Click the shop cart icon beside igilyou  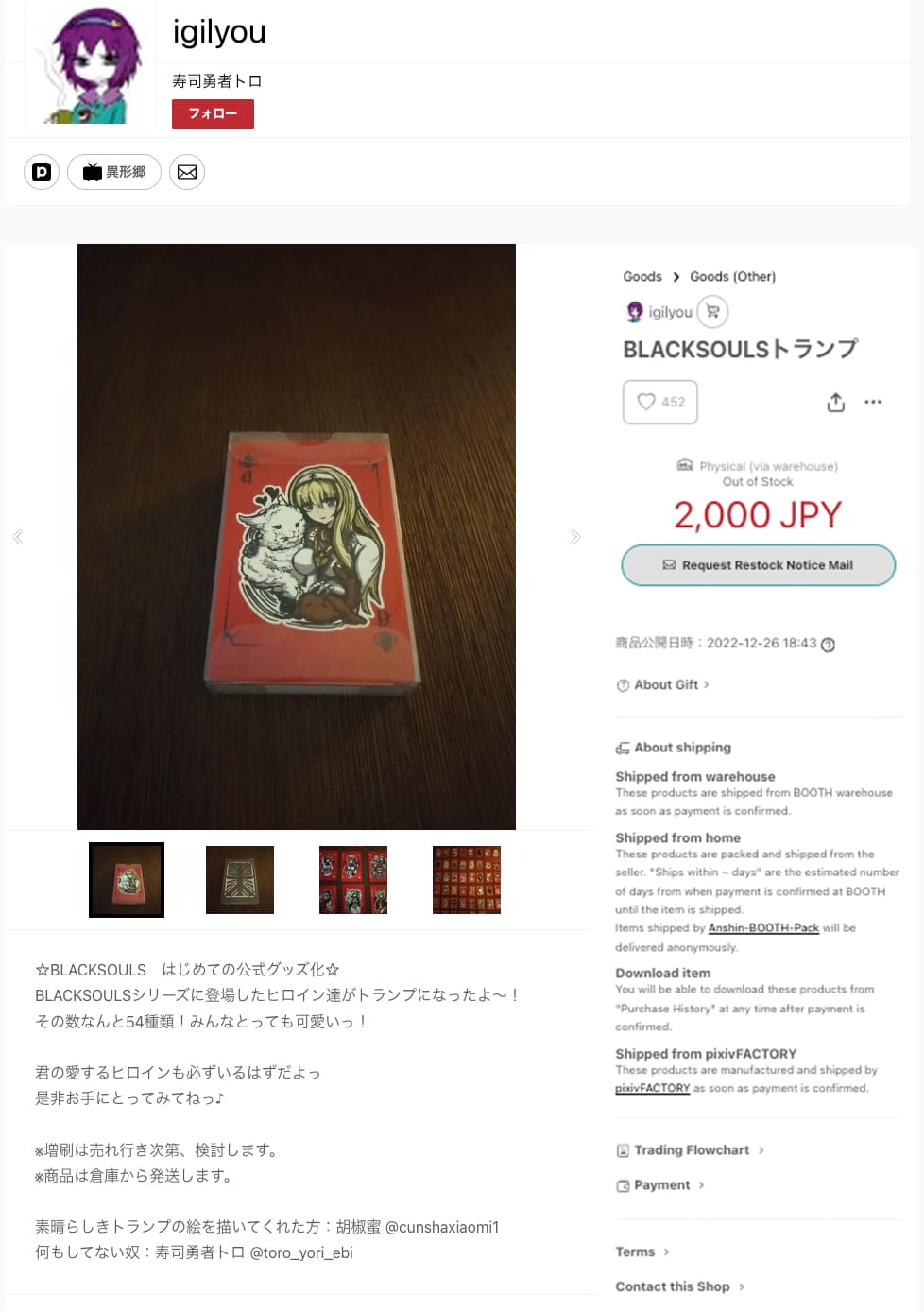click(x=712, y=312)
